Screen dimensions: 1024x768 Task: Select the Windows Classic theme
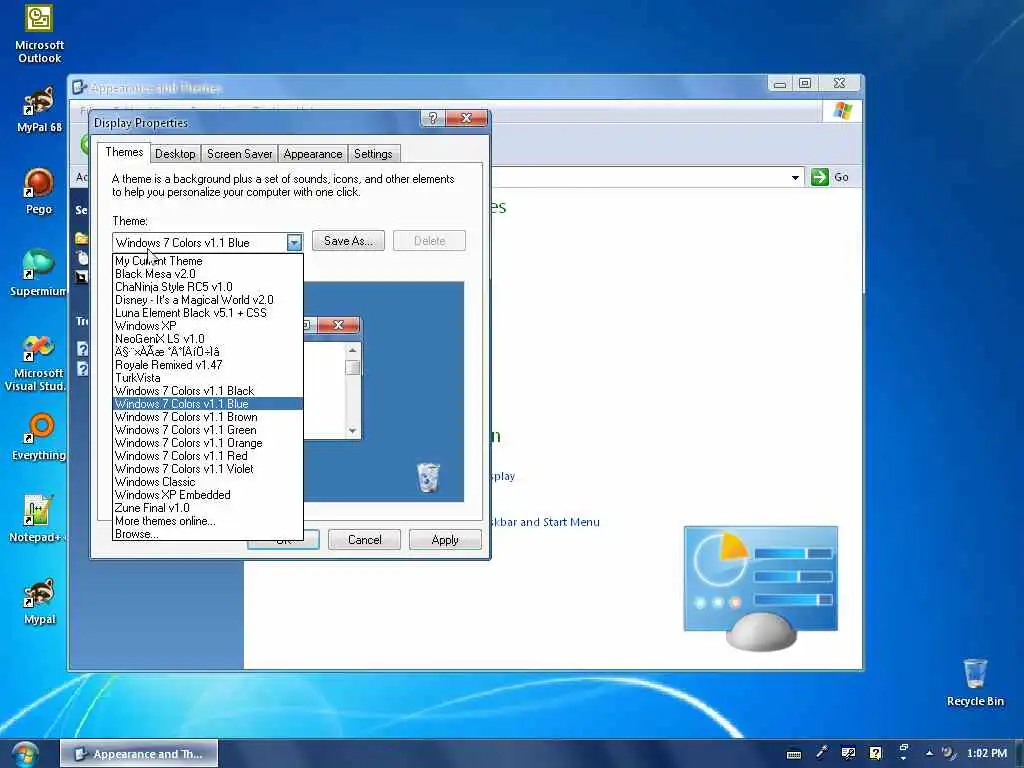coord(208,482)
